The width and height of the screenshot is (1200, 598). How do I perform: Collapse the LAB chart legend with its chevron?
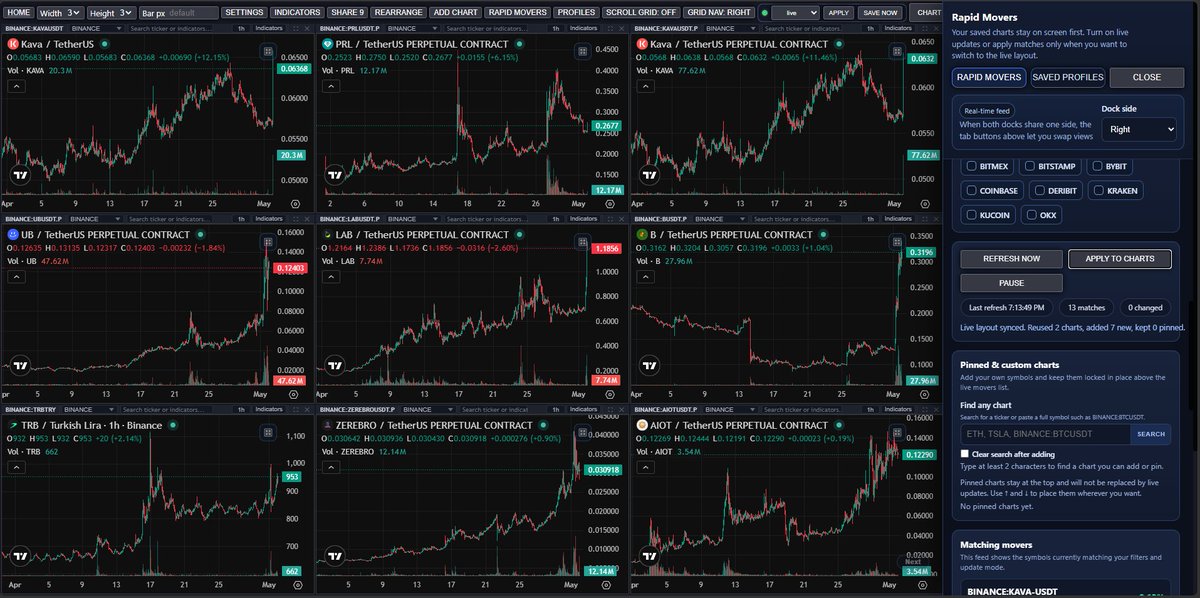click(x=329, y=277)
